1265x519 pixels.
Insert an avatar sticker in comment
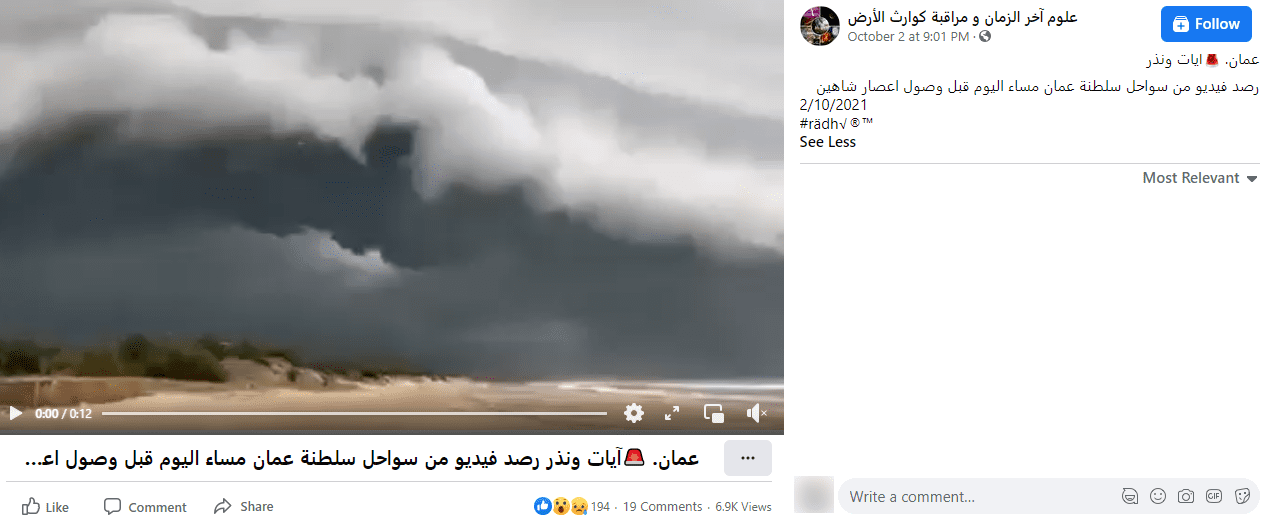click(x=1130, y=496)
